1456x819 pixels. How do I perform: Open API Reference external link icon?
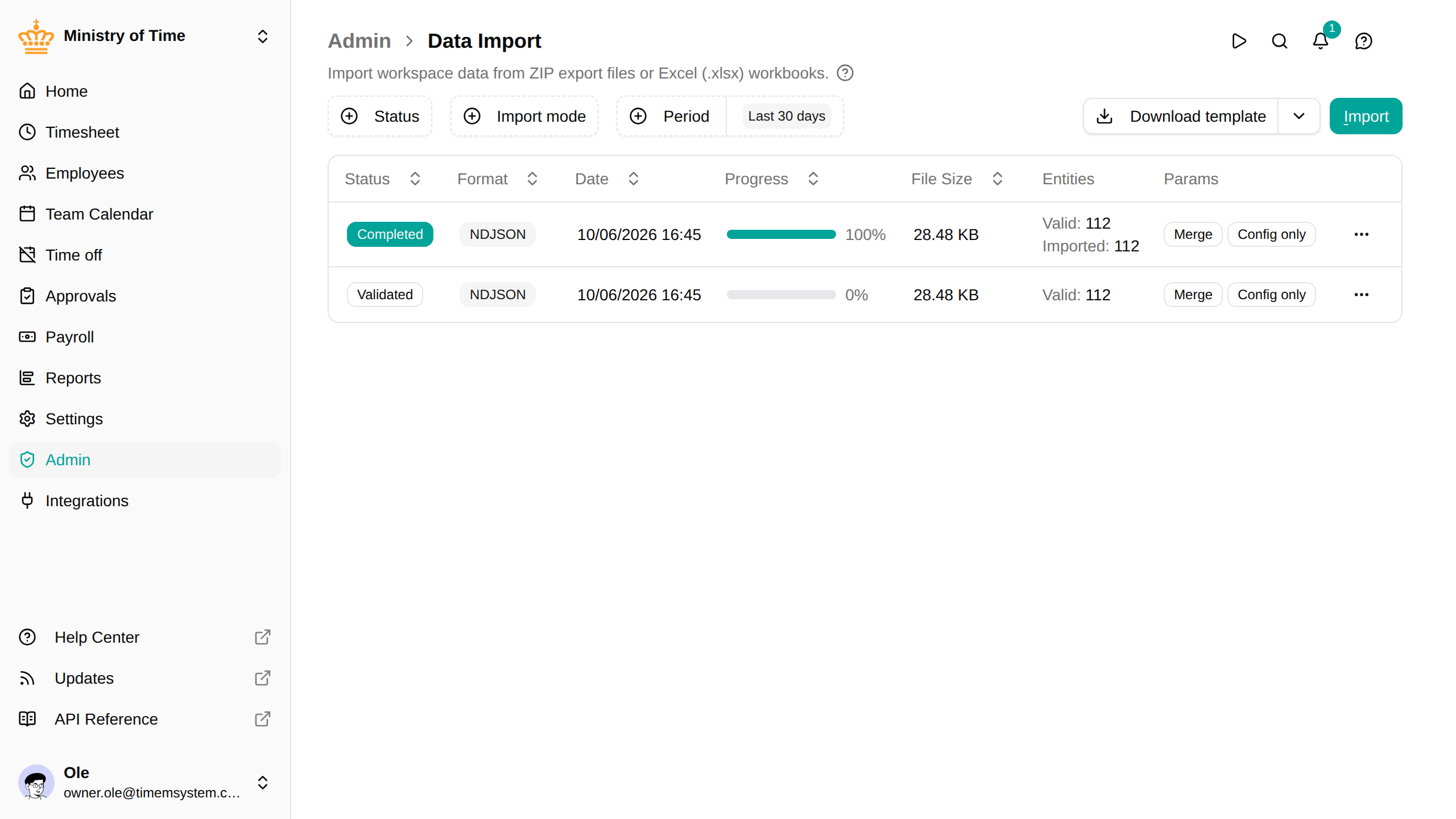262,719
